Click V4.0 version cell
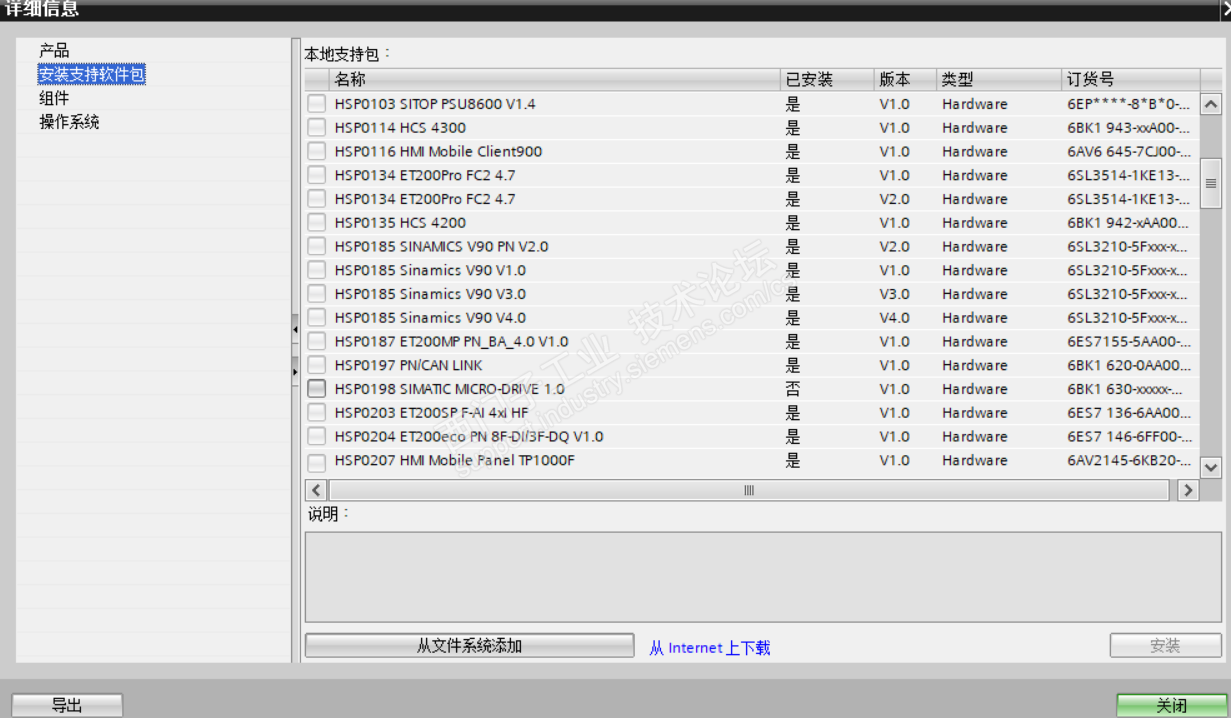This screenshot has width=1231, height=718. point(895,318)
